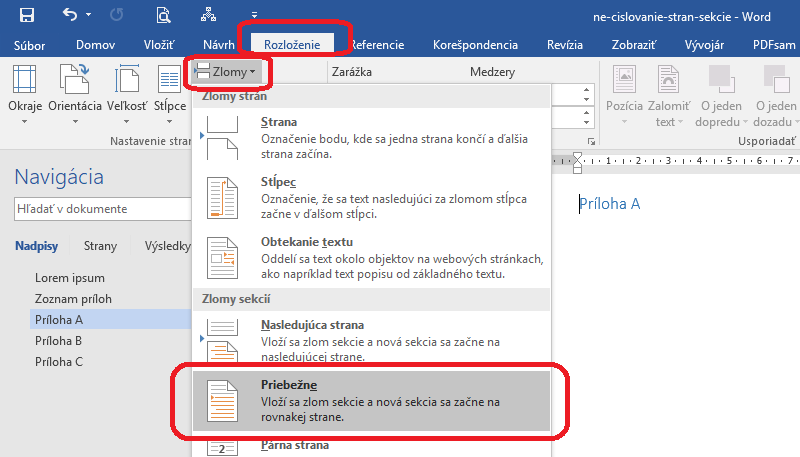Click the Undo arrow icon
Screen dimensions: 800x457
tap(70, 15)
